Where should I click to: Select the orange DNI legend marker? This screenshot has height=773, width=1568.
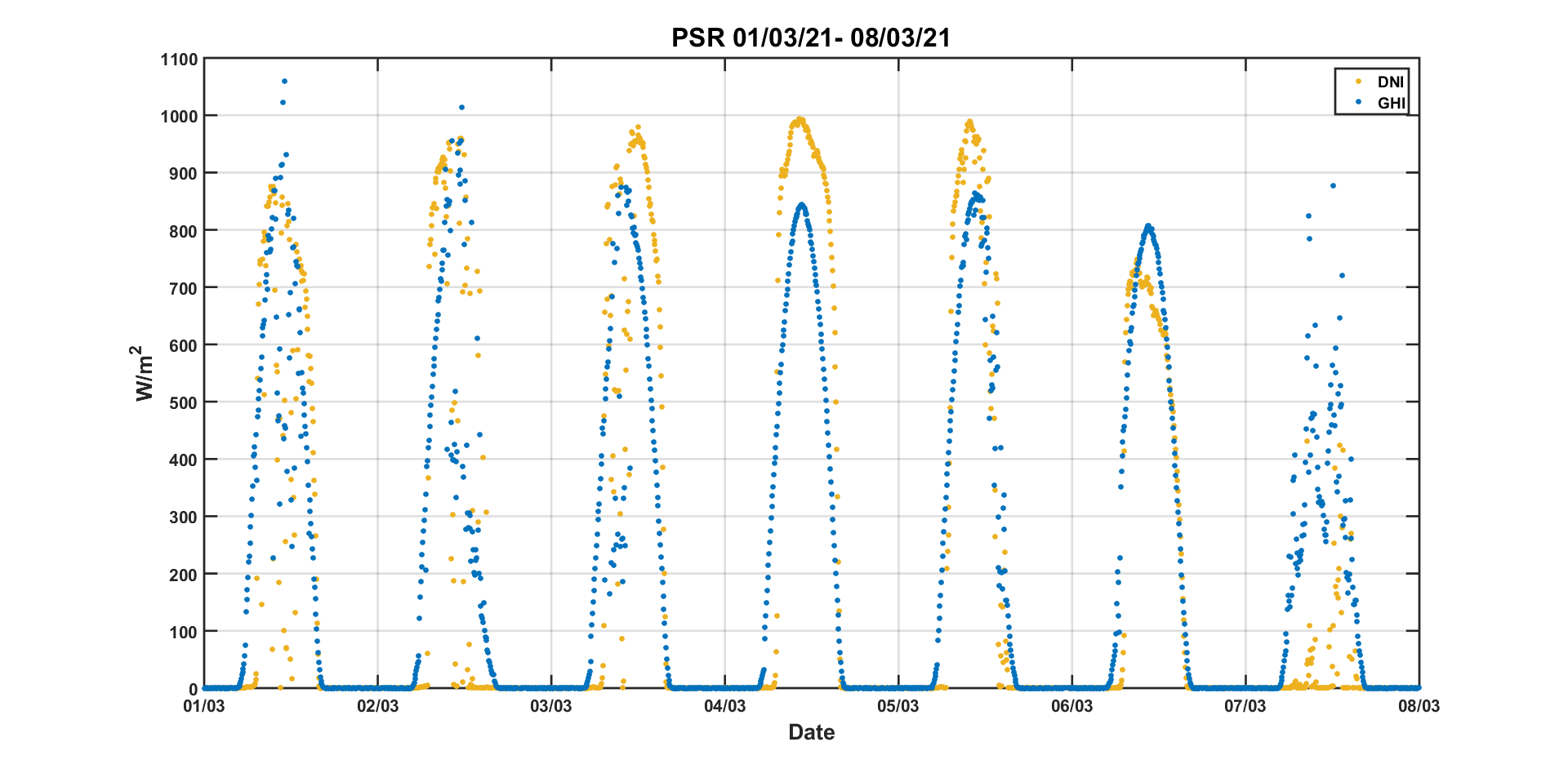(1358, 82)
